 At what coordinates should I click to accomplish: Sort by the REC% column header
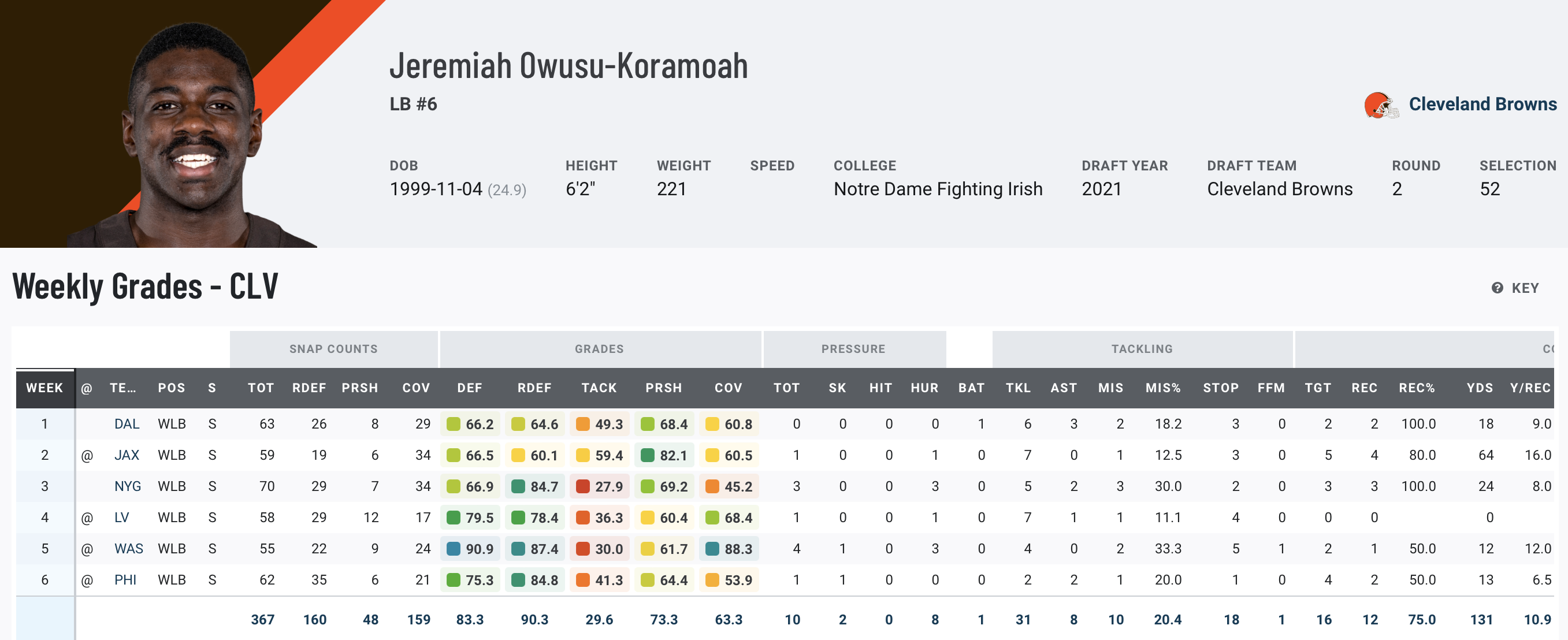point(1417,388)
